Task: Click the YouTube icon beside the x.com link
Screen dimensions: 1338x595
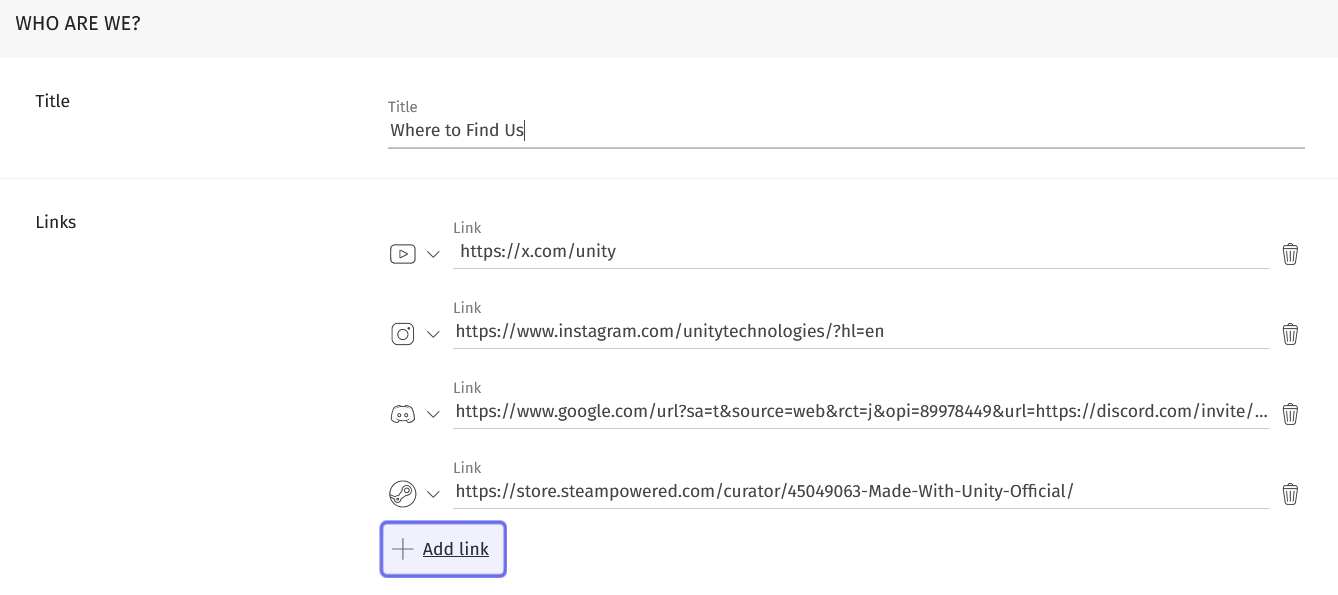Action: coord(402,254)
